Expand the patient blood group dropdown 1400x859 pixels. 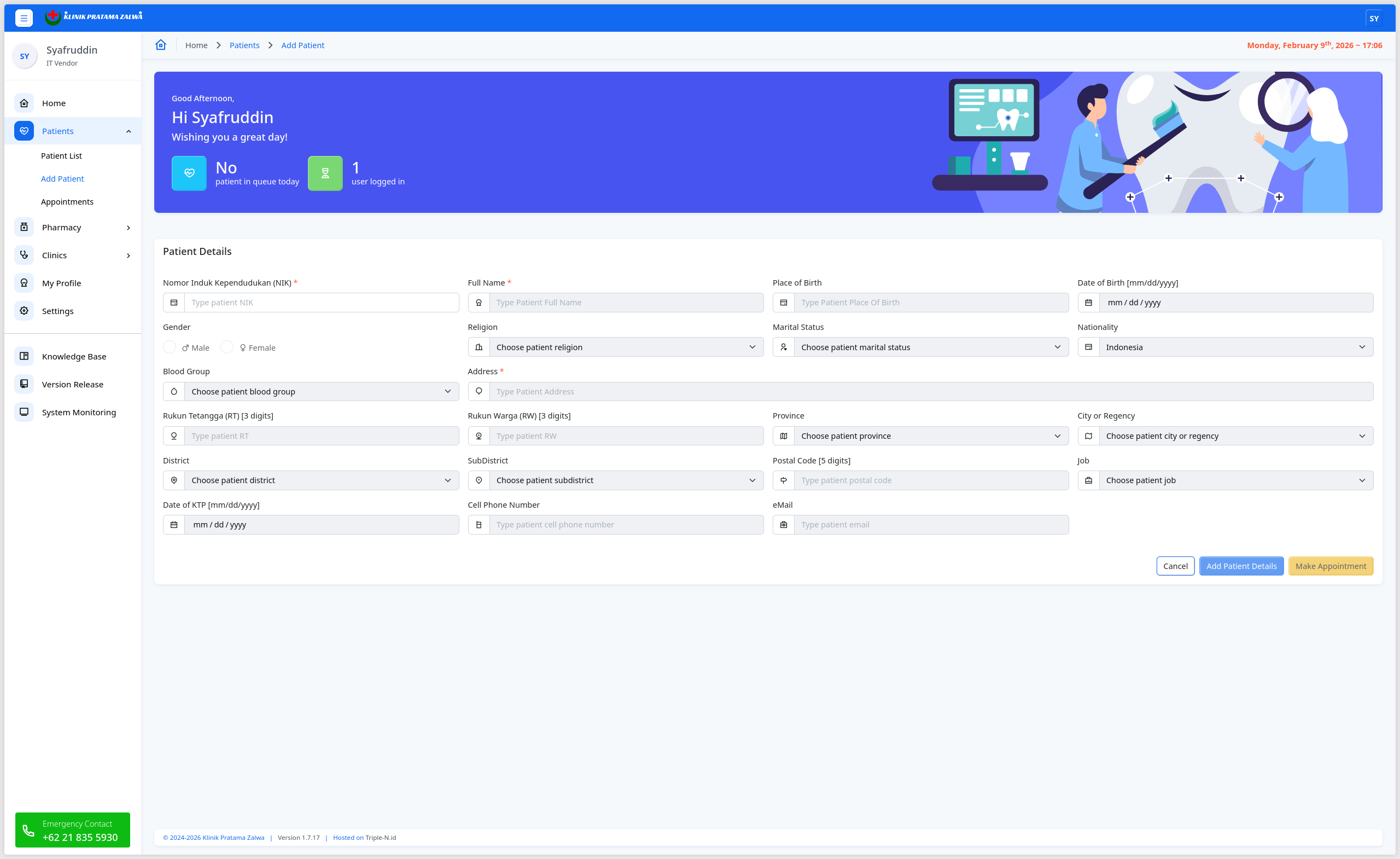point(321,392)
